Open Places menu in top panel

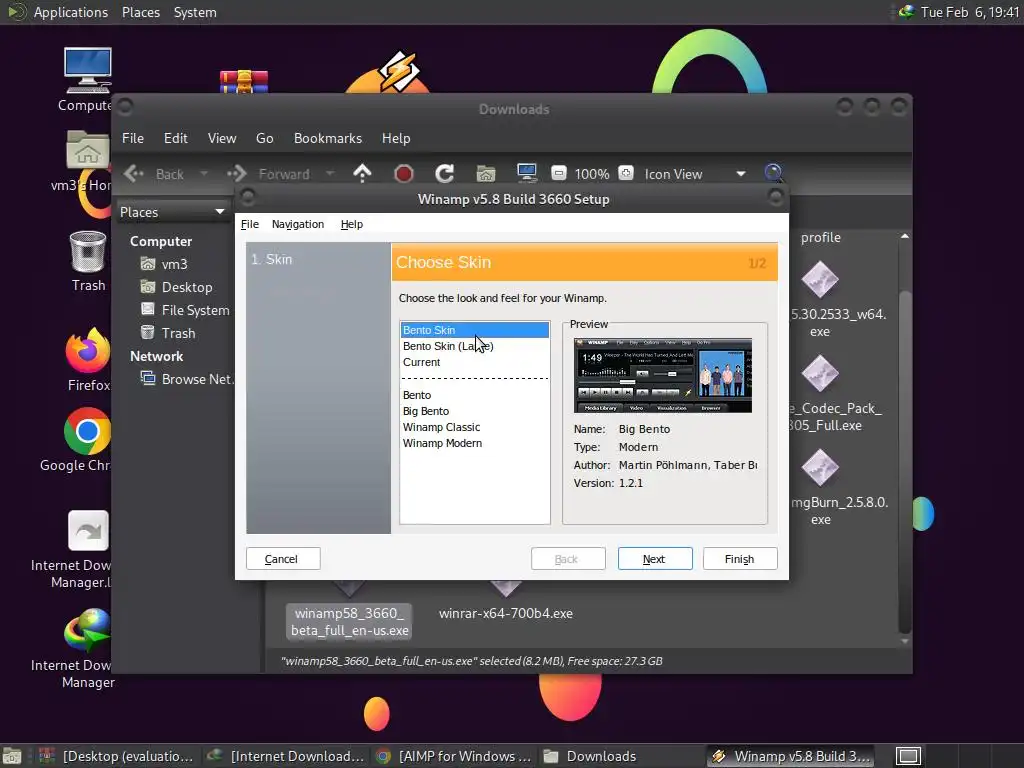tap(140, 12)
